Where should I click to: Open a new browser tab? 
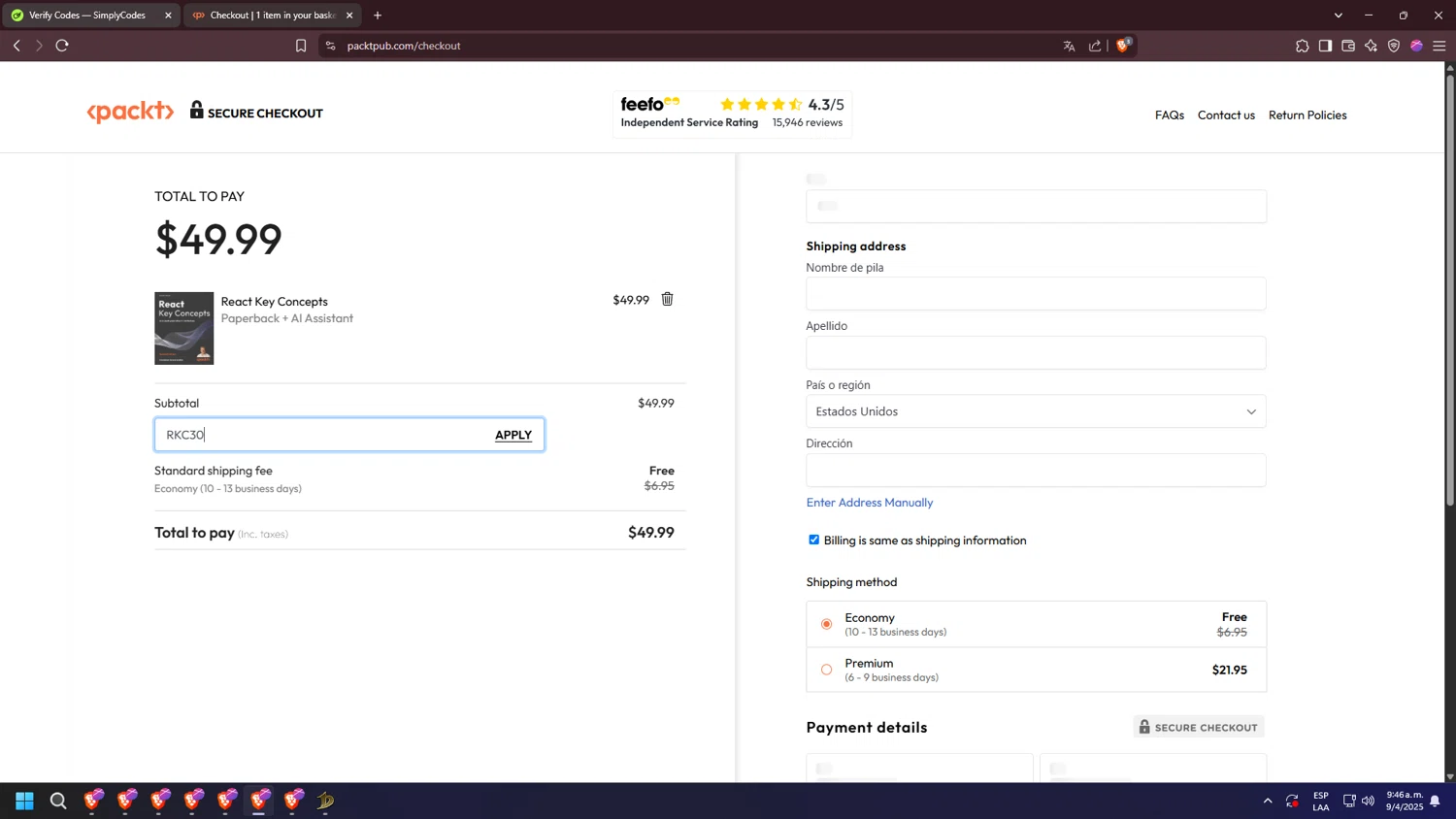[378, 16]
